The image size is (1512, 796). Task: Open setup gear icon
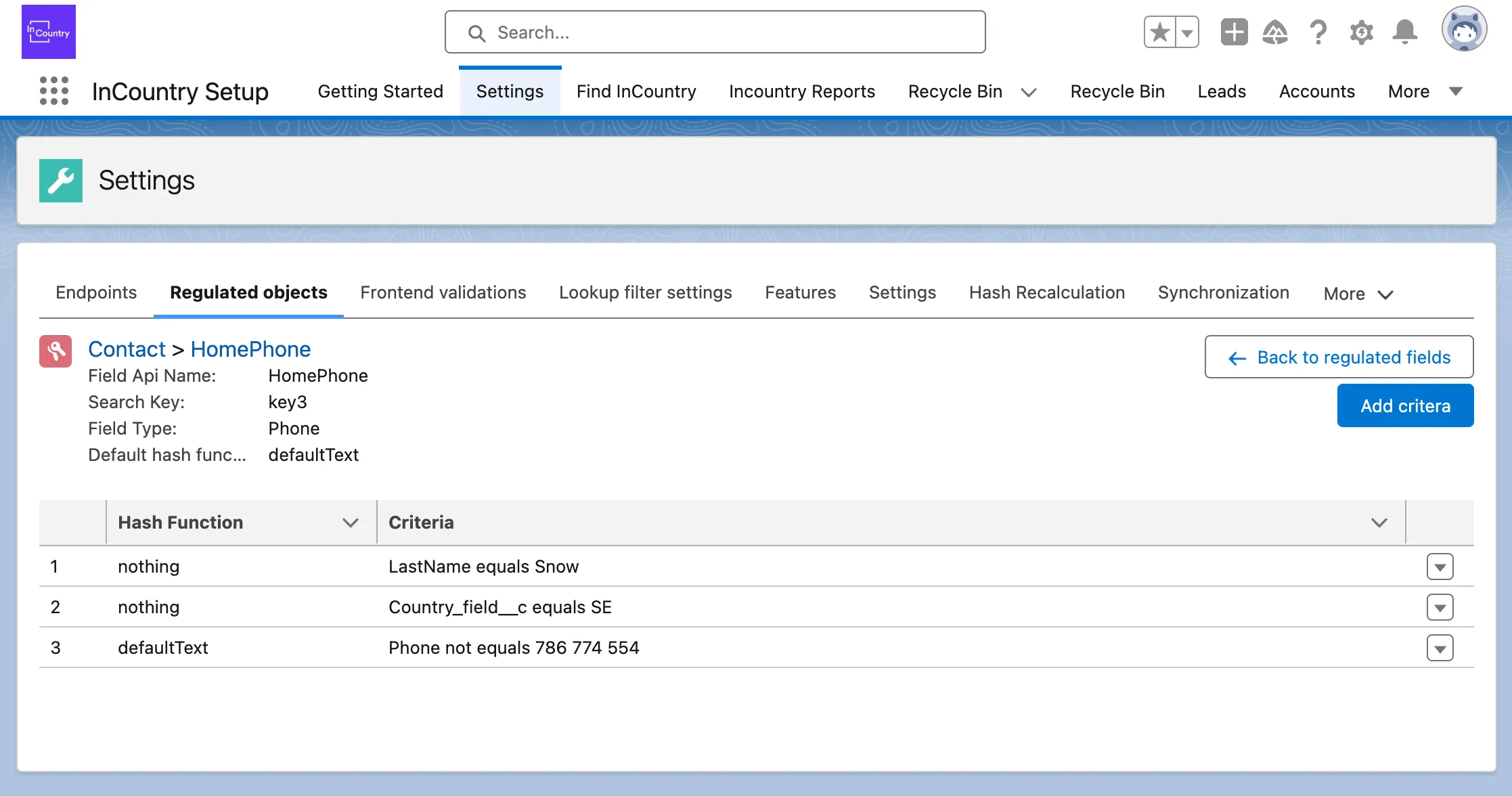pyautogui.click(x=1361, y=32)
